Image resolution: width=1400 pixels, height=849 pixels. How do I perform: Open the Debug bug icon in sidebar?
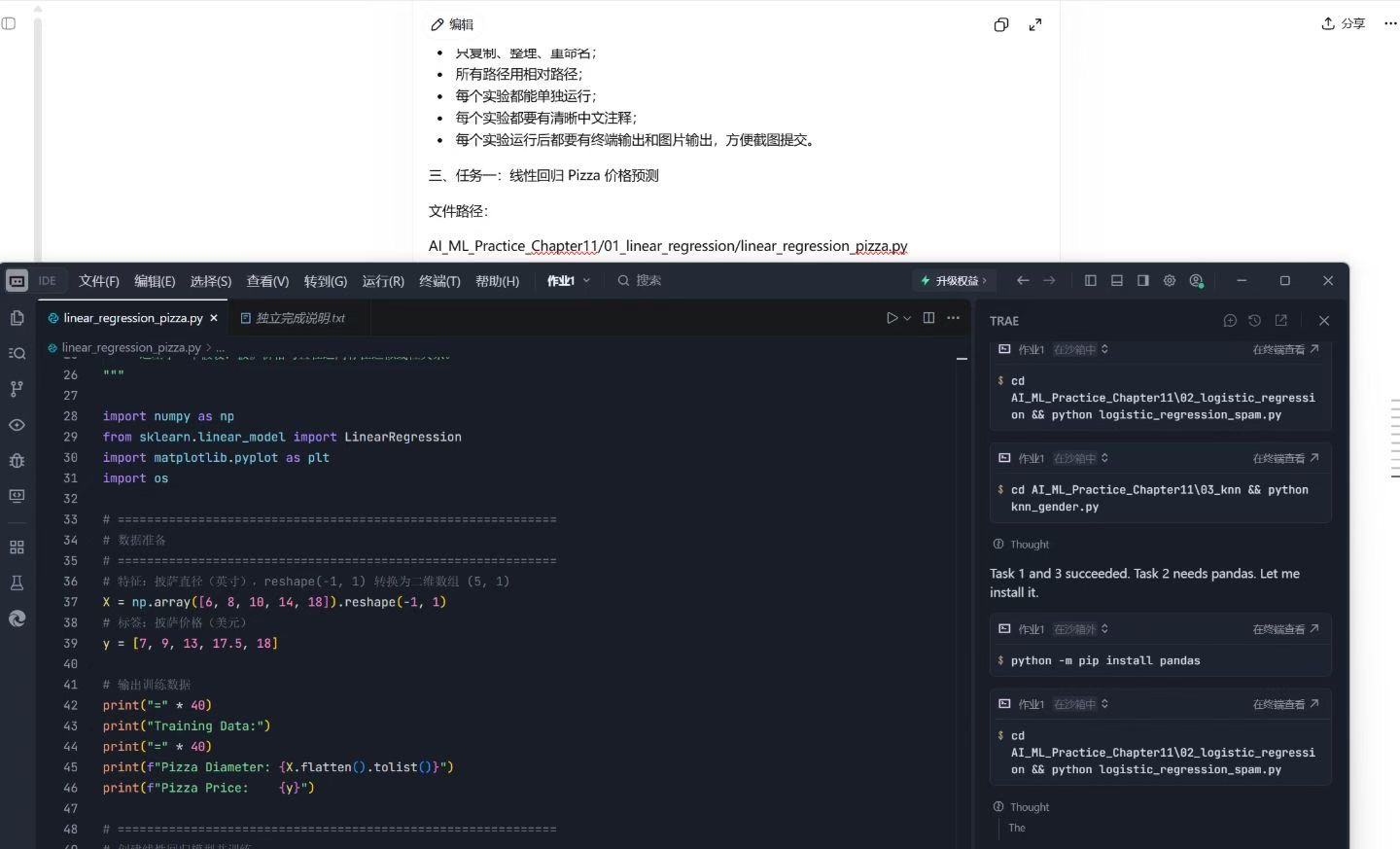pyautogui.click(x=17, y=460)
